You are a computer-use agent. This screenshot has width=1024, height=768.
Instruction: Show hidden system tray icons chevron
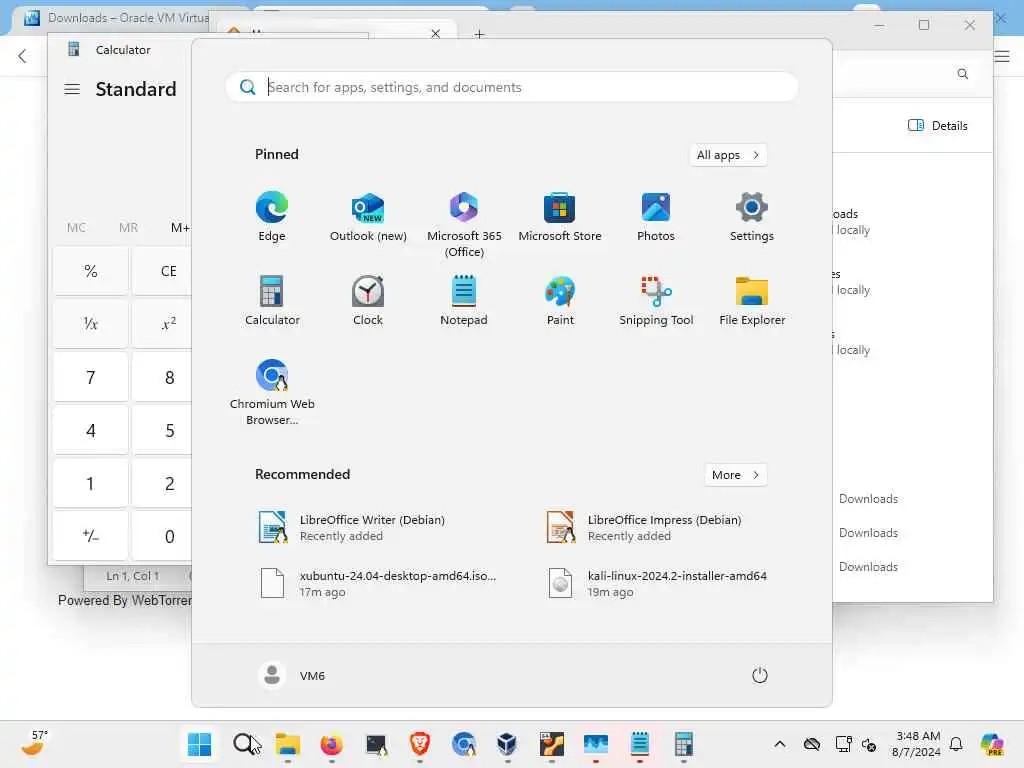point(780,744)
